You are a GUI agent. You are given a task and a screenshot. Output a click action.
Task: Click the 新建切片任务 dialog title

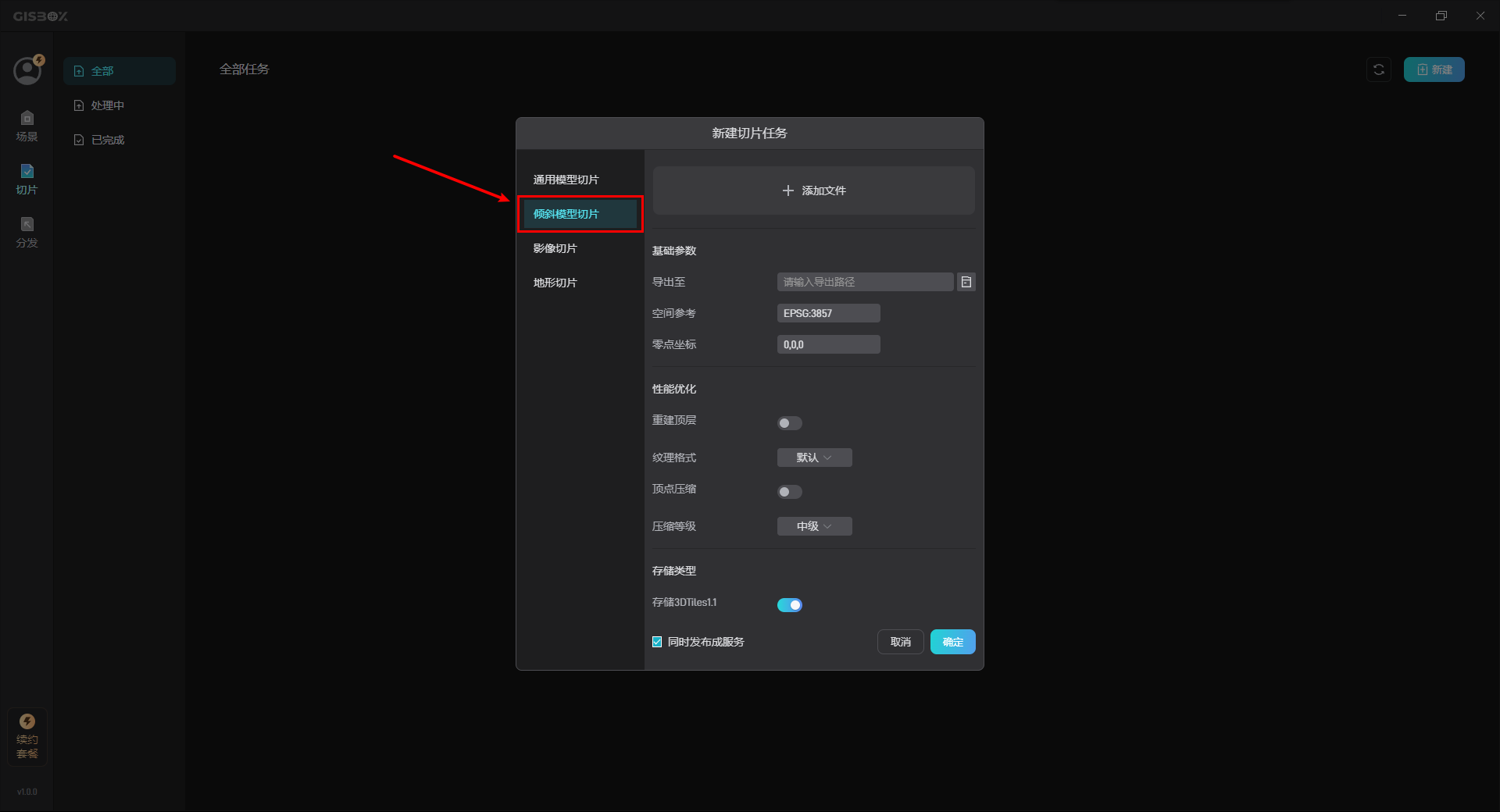coord(749,134)
